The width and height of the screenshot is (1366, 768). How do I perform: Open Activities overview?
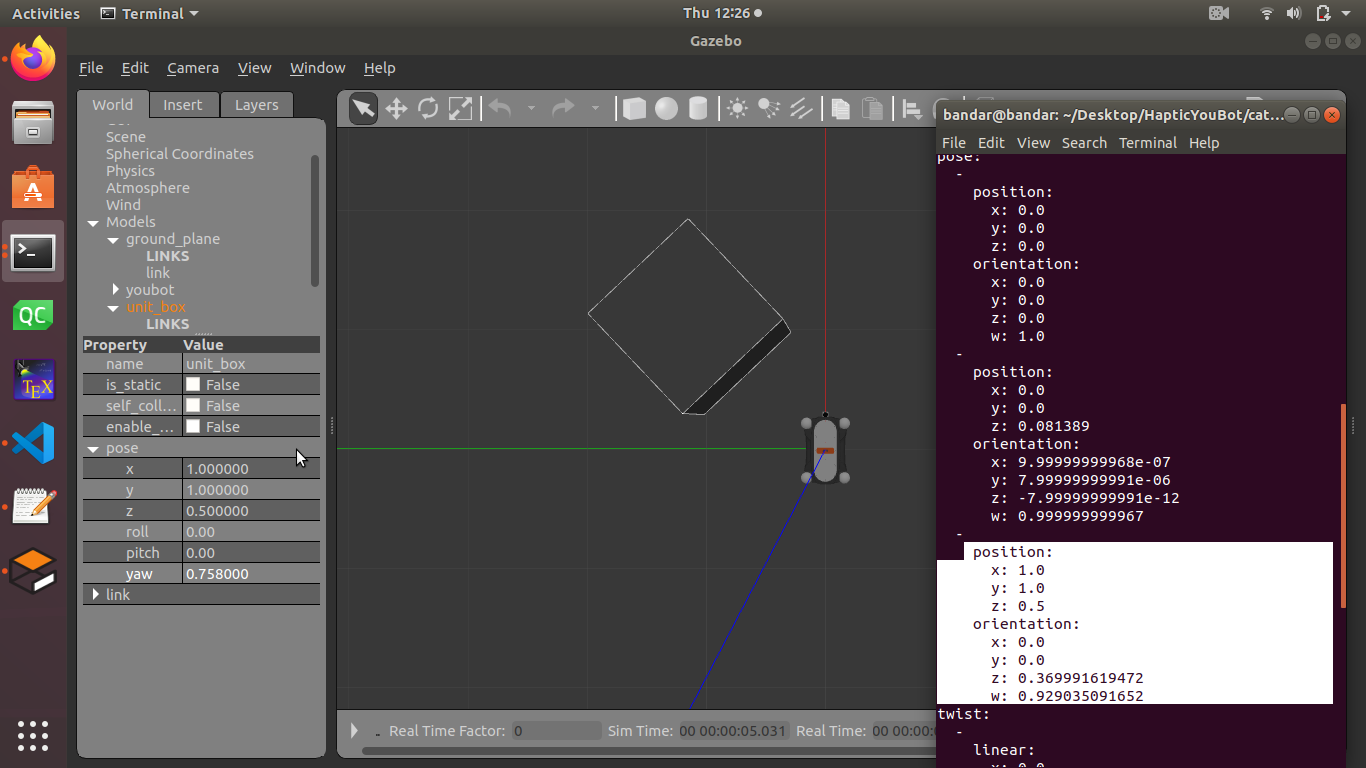pyautogui.click(x=46, y=14)
